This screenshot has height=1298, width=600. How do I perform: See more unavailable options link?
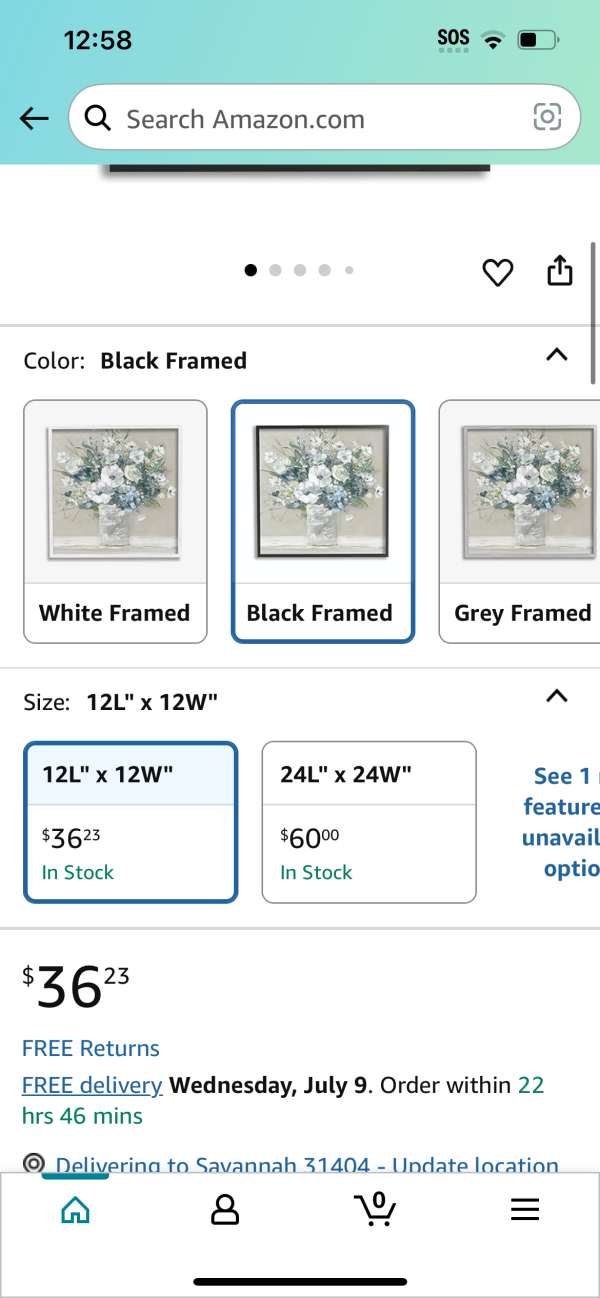coord(562,822)
